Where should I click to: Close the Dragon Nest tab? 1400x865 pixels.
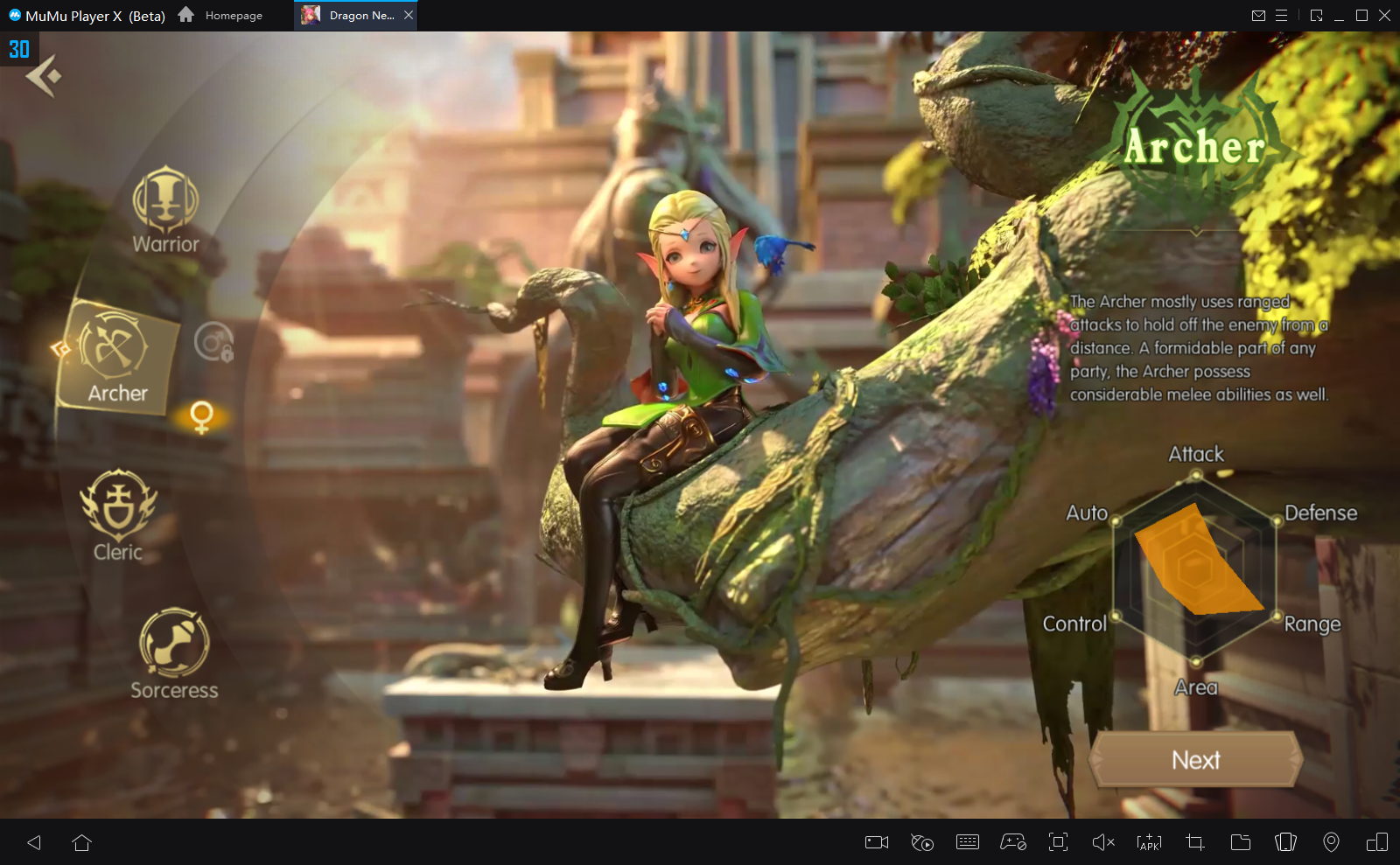click(x=409, y=16)
